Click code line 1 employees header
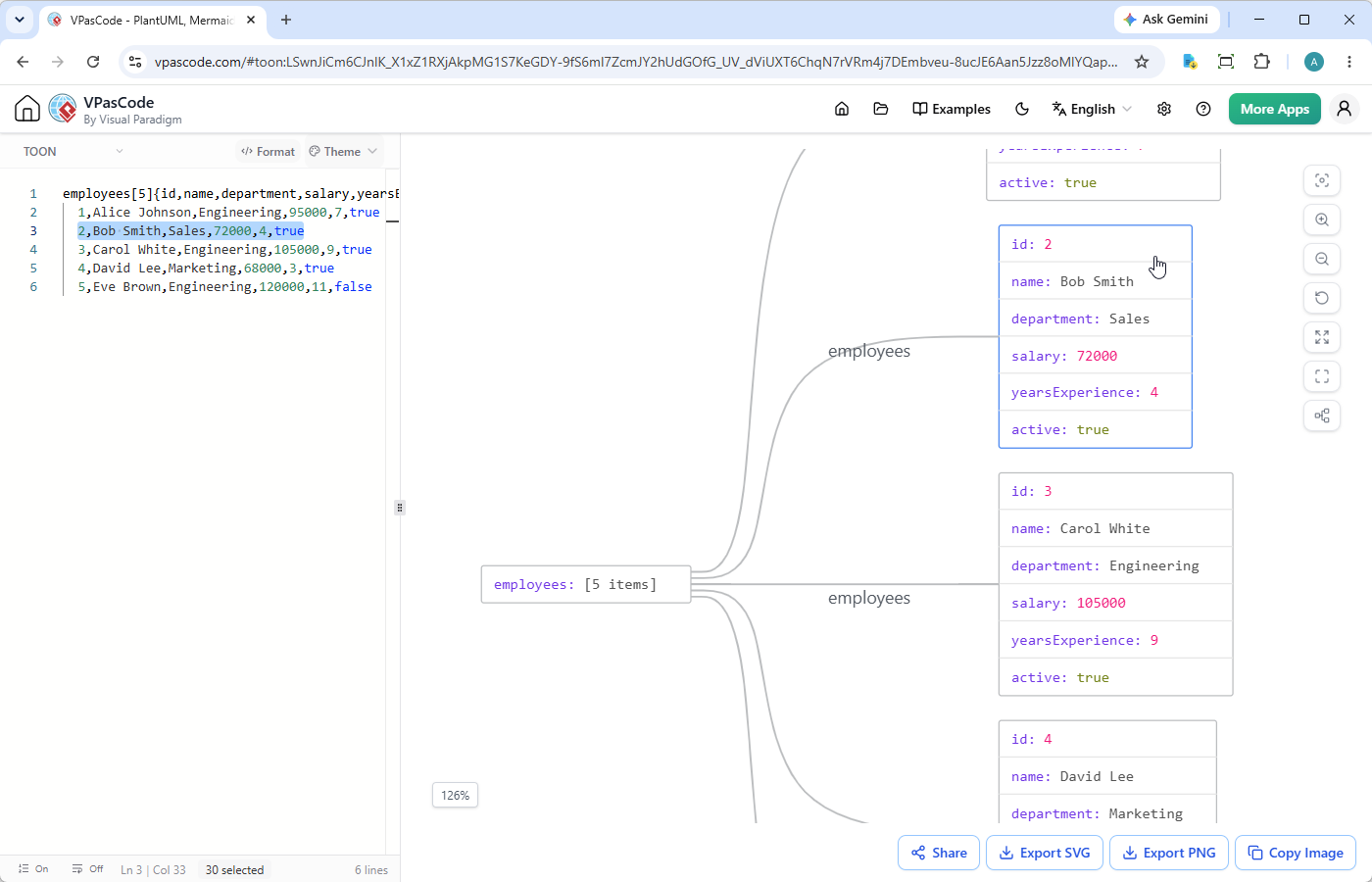 [230, 193]
